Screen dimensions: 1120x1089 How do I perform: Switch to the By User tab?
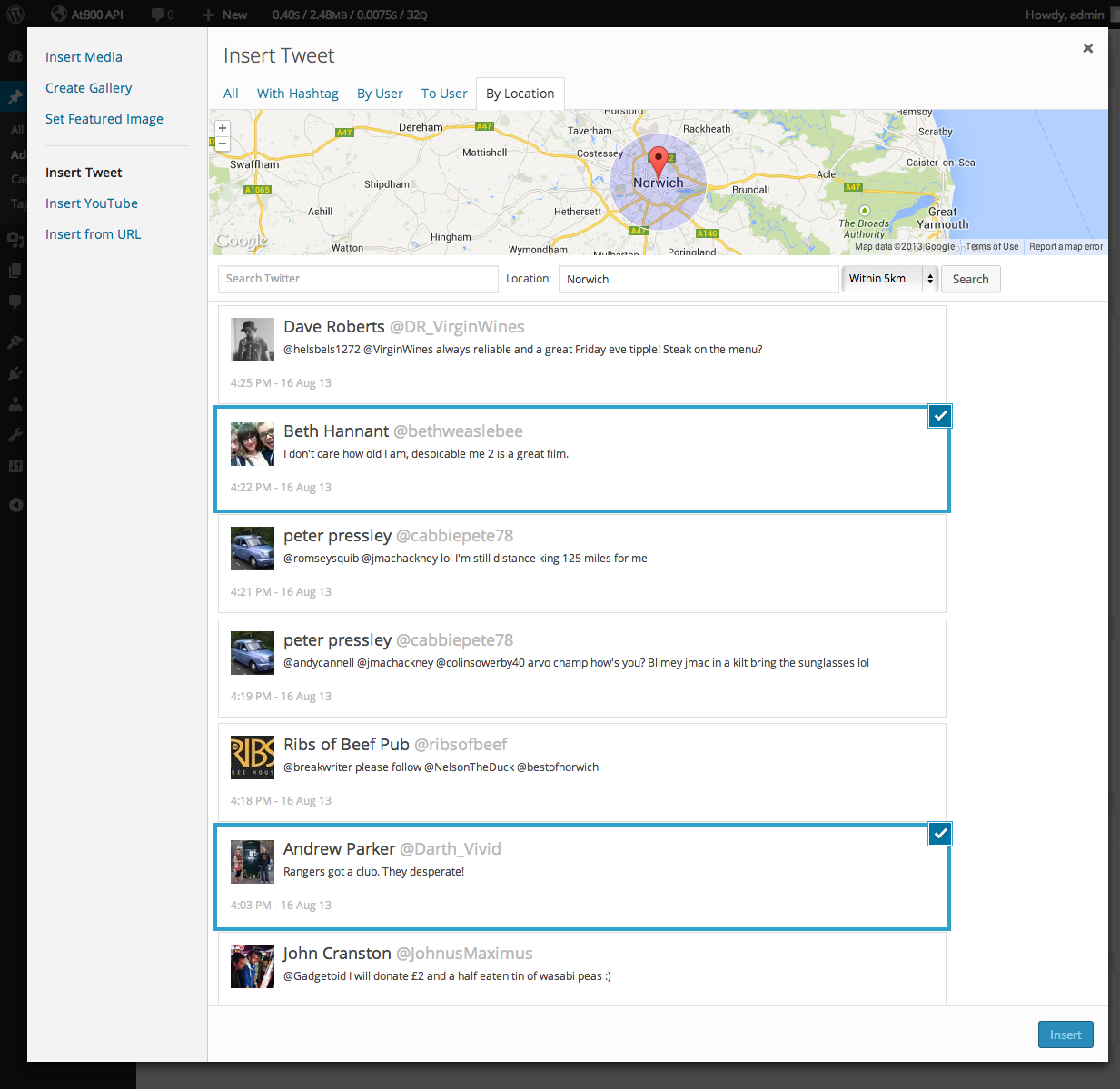tap(380, 94)
